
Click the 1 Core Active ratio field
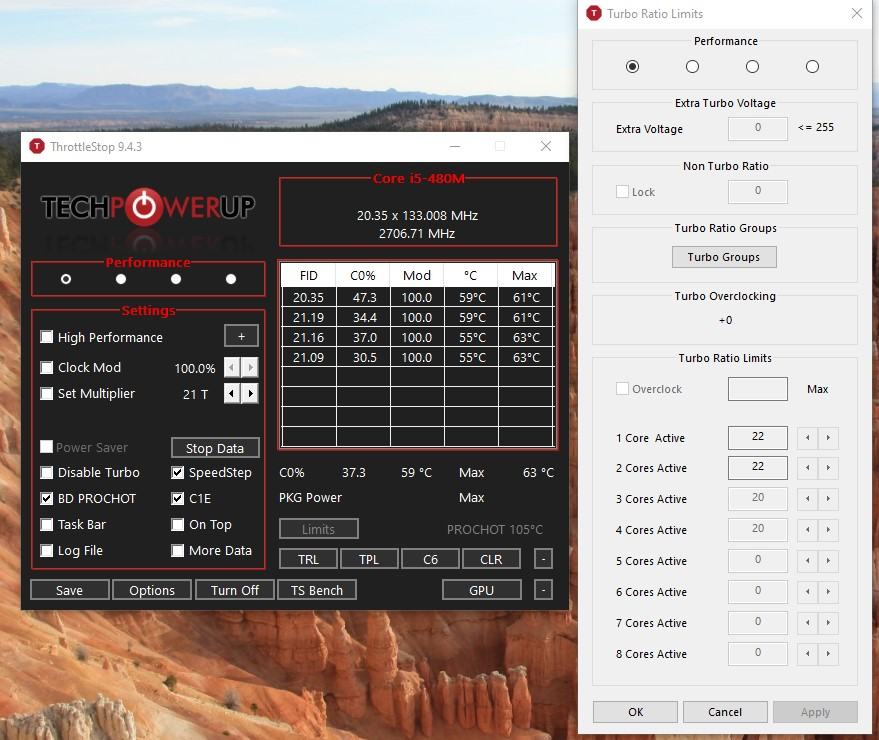point(757,437)
